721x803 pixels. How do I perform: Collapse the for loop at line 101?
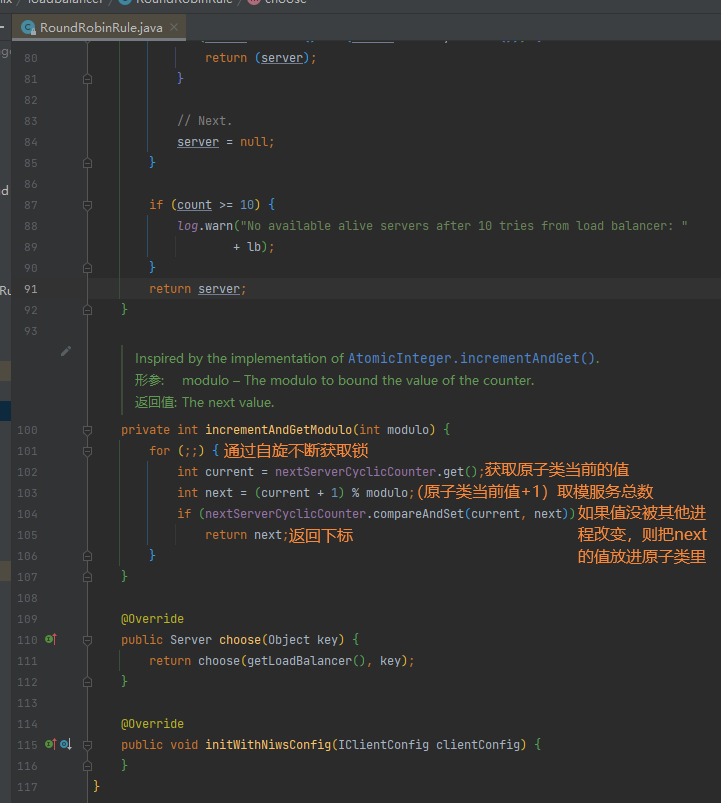88,451
